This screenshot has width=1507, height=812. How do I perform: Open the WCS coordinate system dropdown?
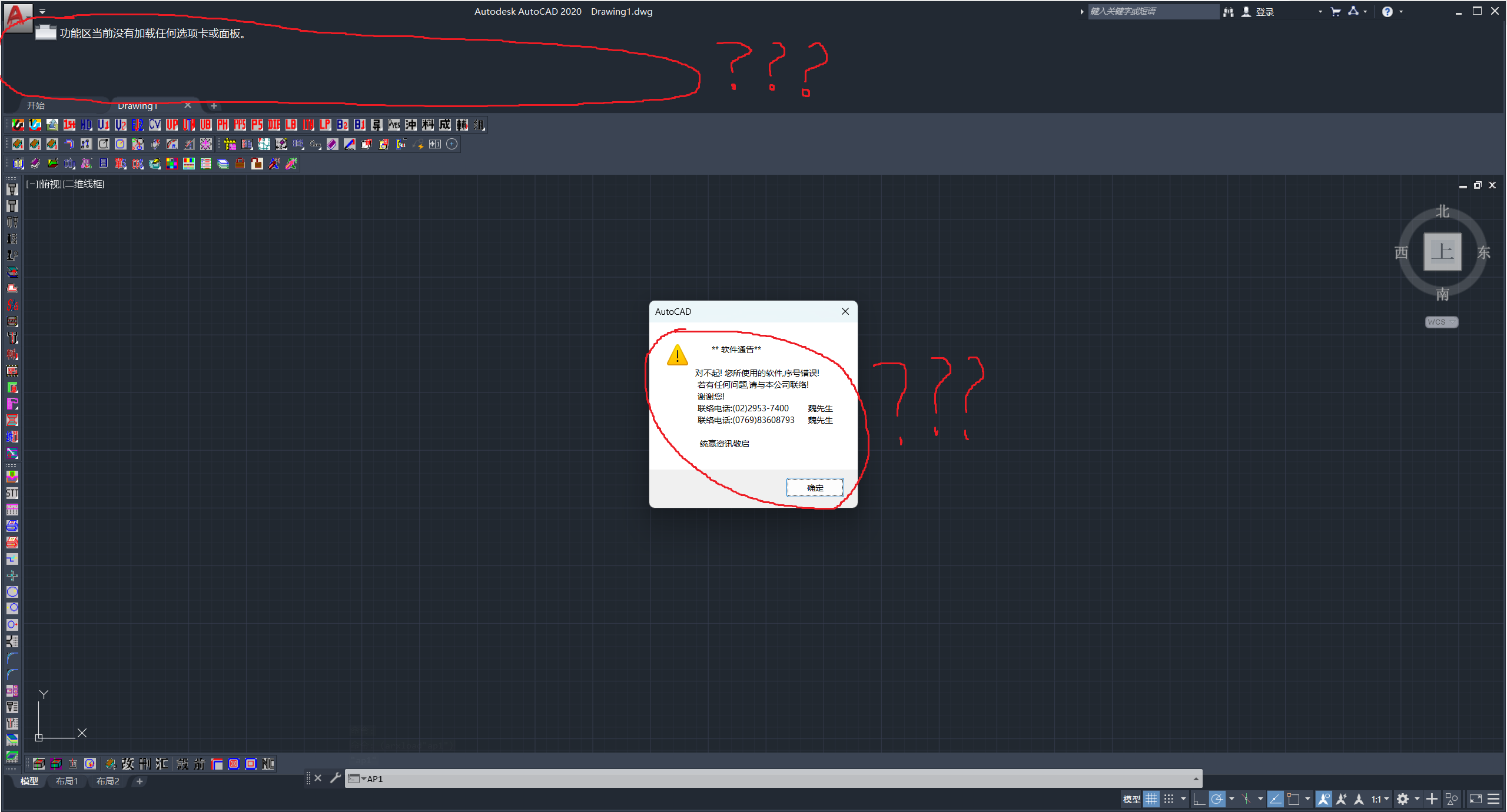(x=1442, y=322)
